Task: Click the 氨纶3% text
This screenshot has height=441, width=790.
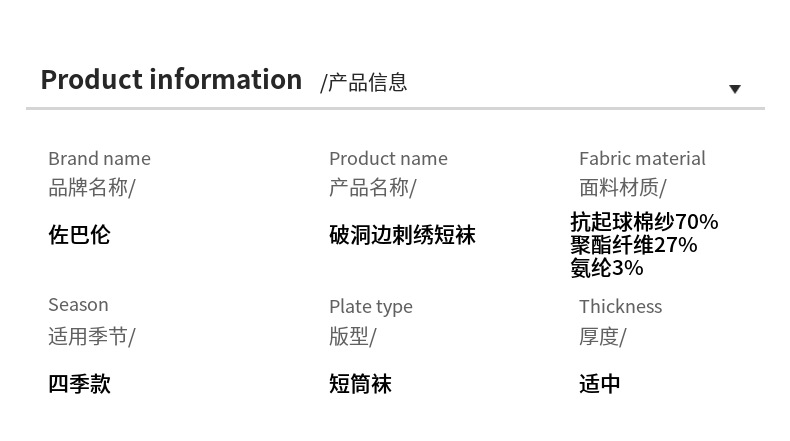Action: click(607, 268)
